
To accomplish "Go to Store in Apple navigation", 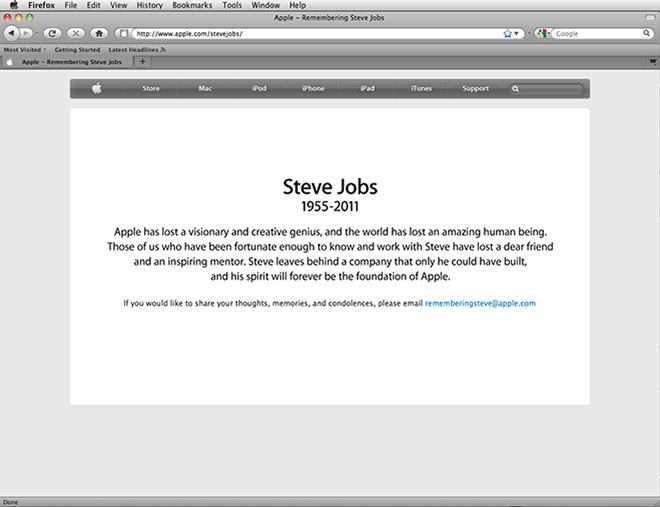I will [151, 88].
